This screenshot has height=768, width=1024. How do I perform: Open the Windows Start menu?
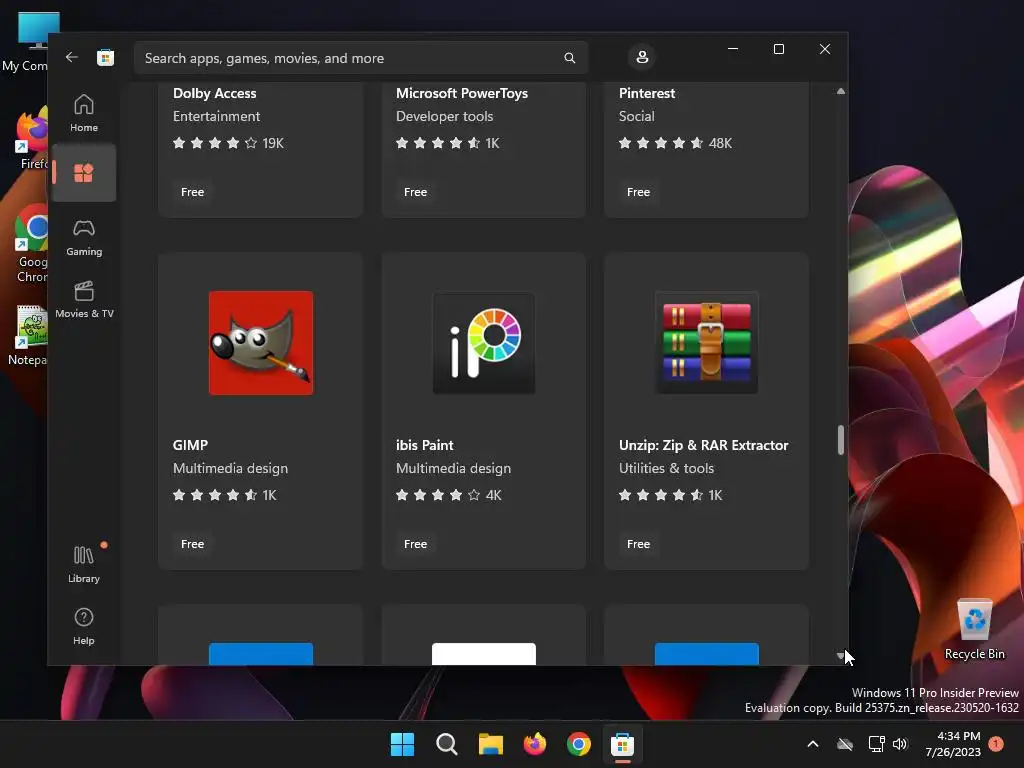402,744
